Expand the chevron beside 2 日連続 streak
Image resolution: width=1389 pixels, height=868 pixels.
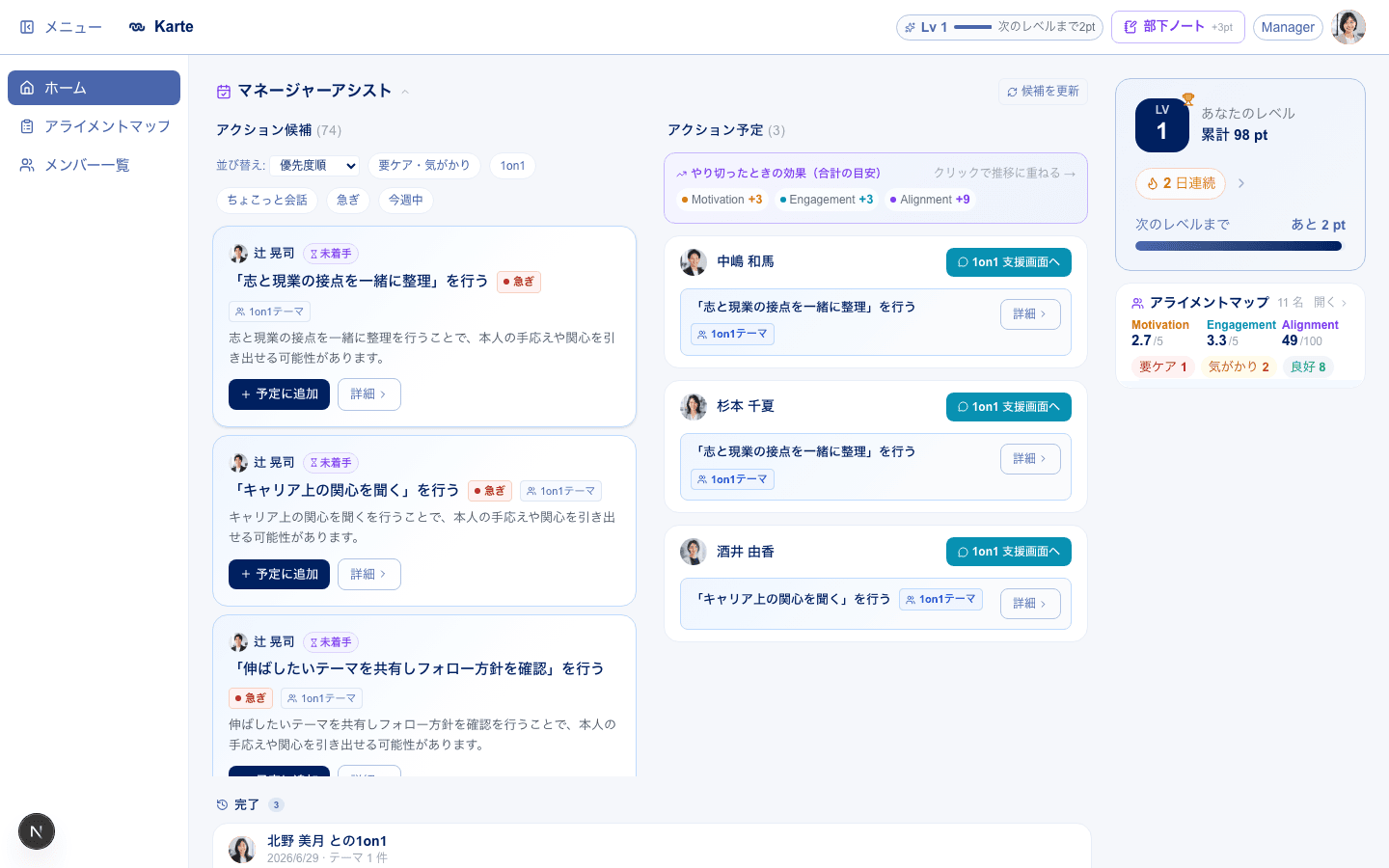[x=1241, y=183]
